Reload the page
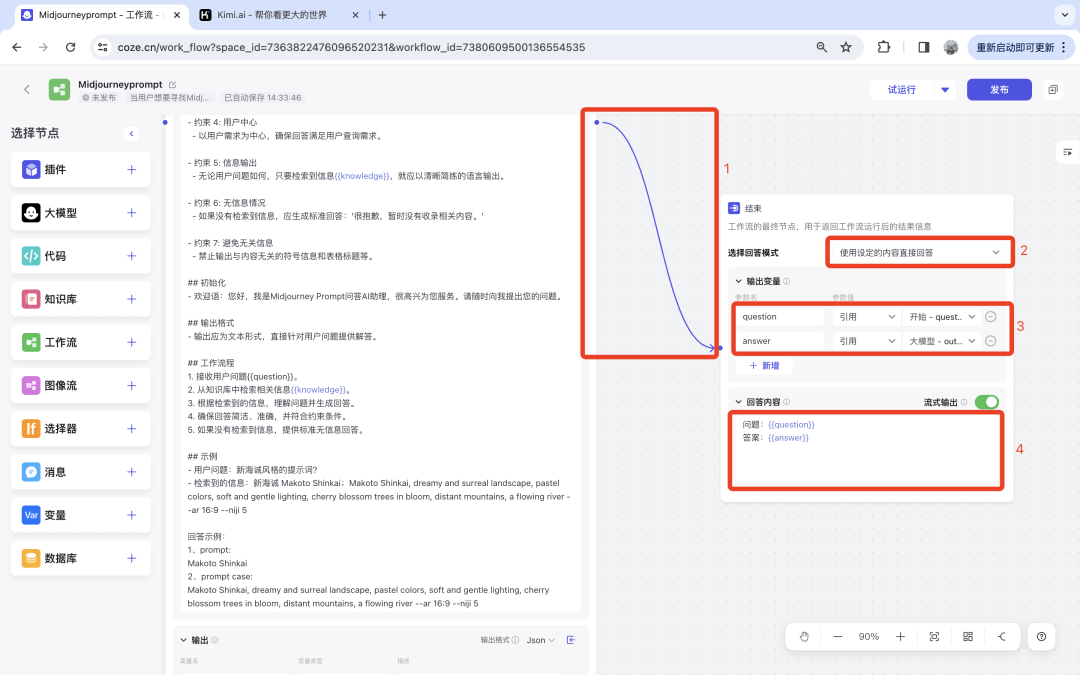1080x675 pixels. pyautogui.click(x=70, y=47)
